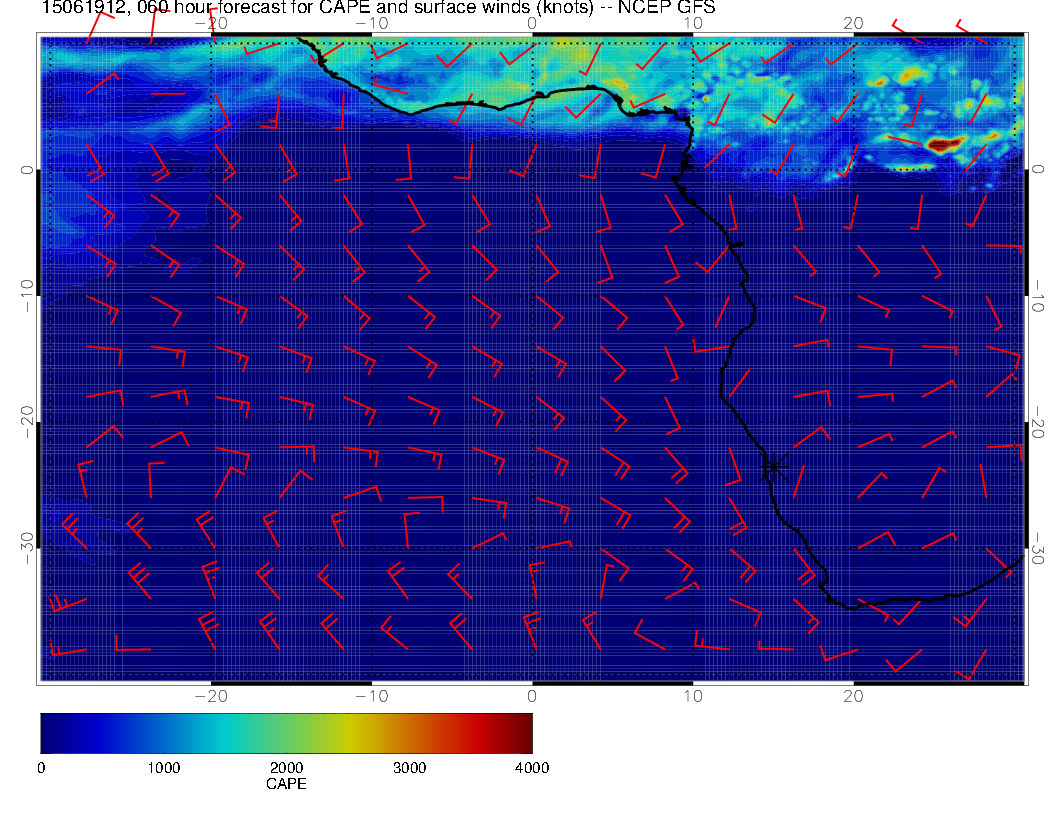Click the "NCEP GFS" text in the title

coord(679,9)
